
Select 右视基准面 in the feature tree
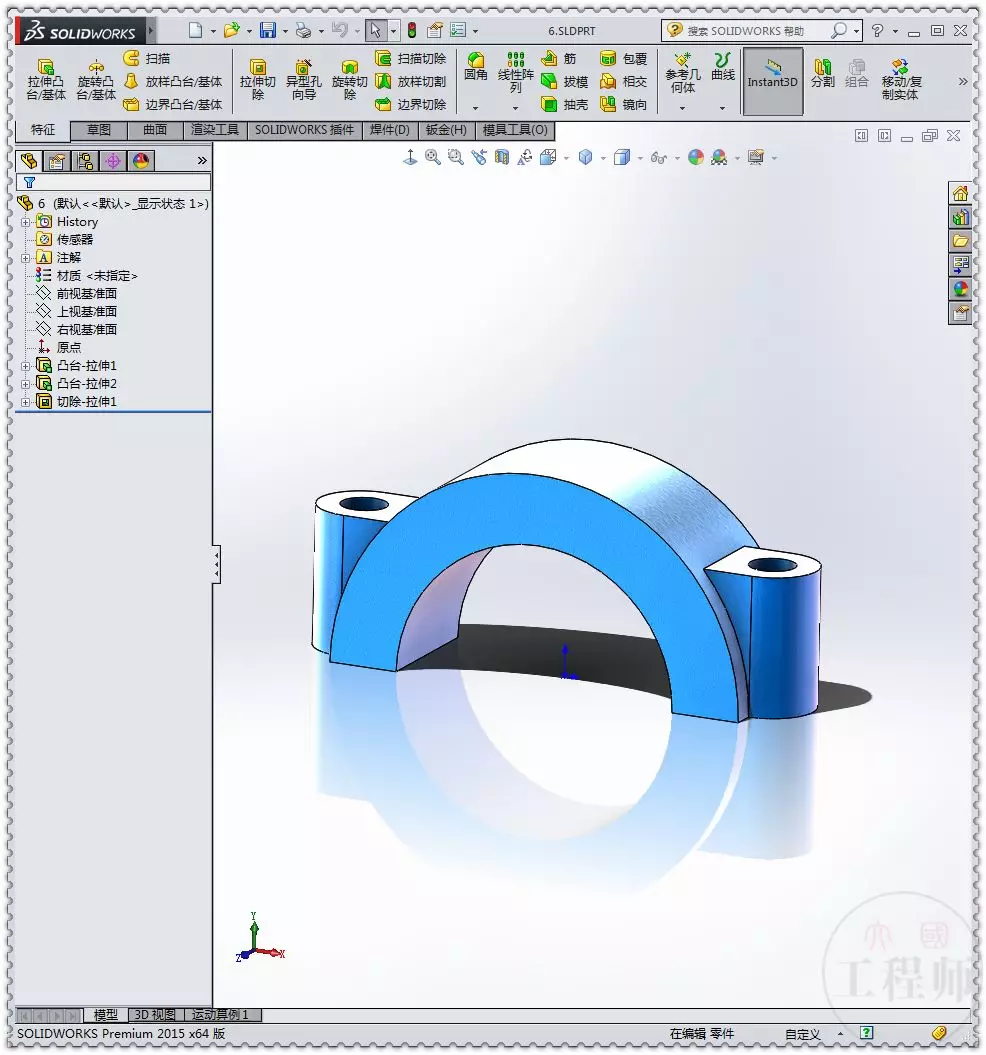click(x=86, y=330)
